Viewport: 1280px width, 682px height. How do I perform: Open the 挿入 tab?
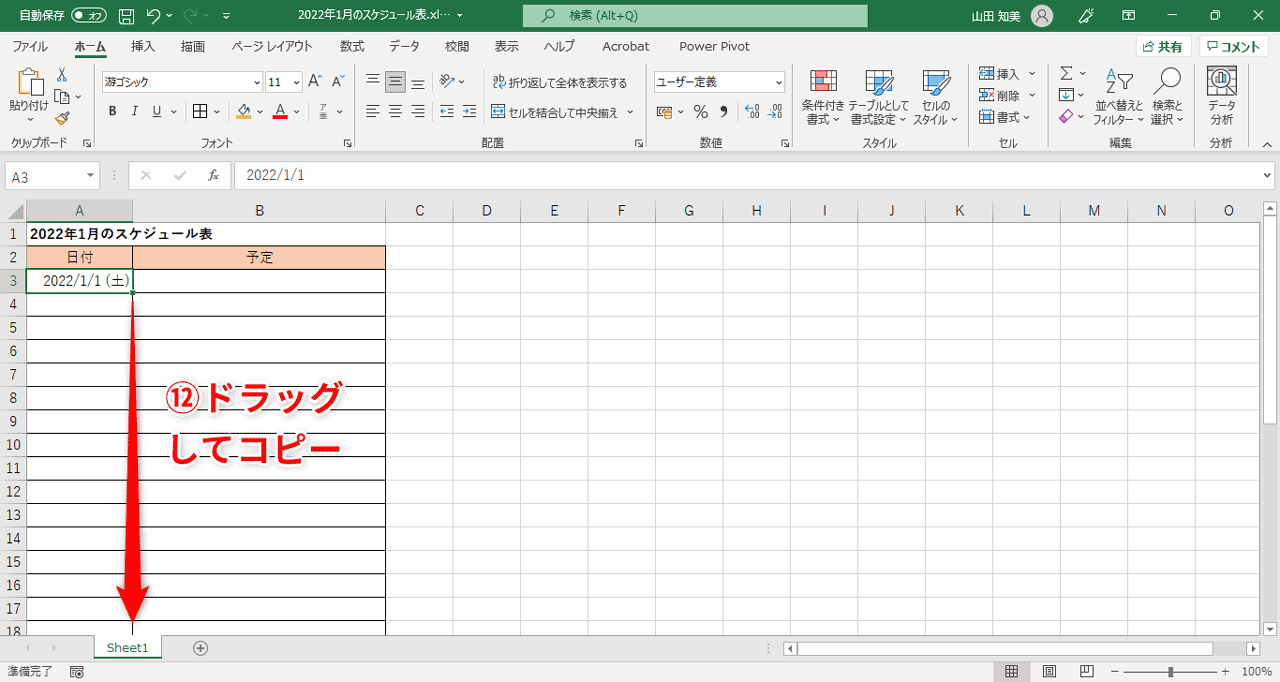pos(143,46)
